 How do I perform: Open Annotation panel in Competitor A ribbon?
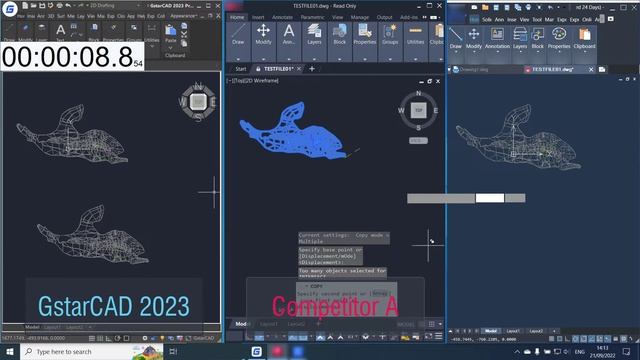tap(289, 35)
